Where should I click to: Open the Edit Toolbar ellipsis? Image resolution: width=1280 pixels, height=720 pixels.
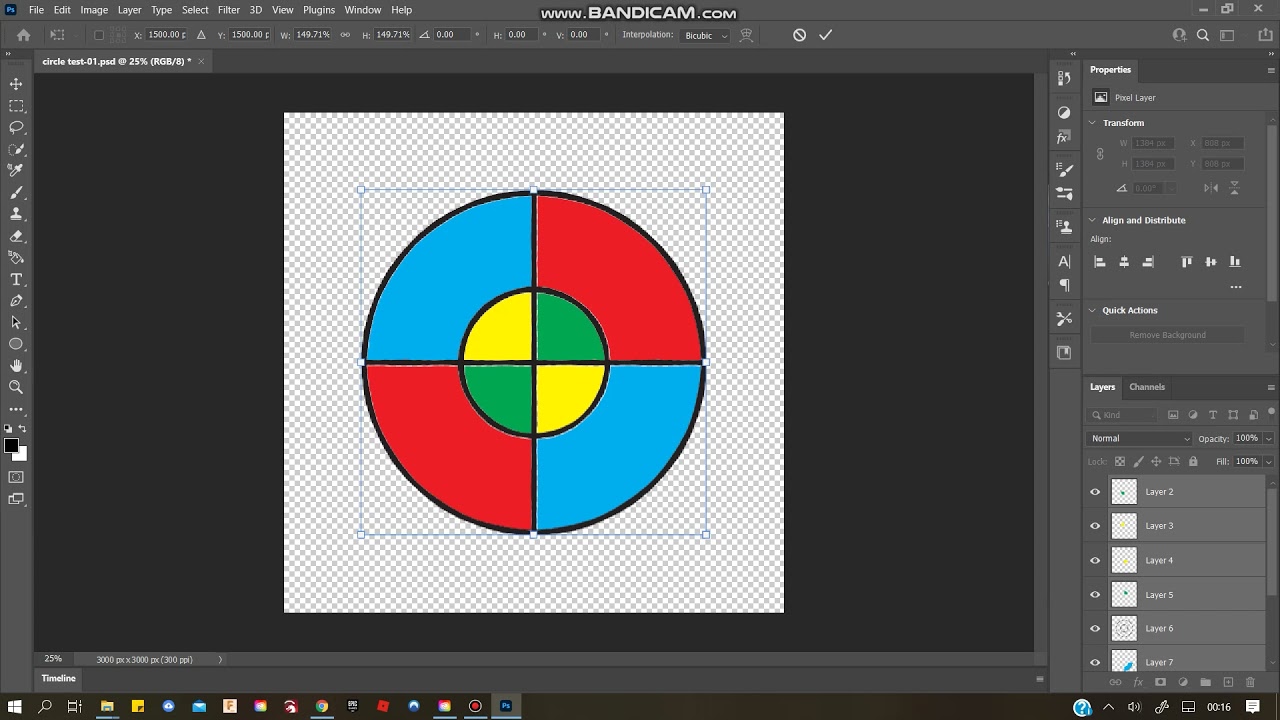16,409
